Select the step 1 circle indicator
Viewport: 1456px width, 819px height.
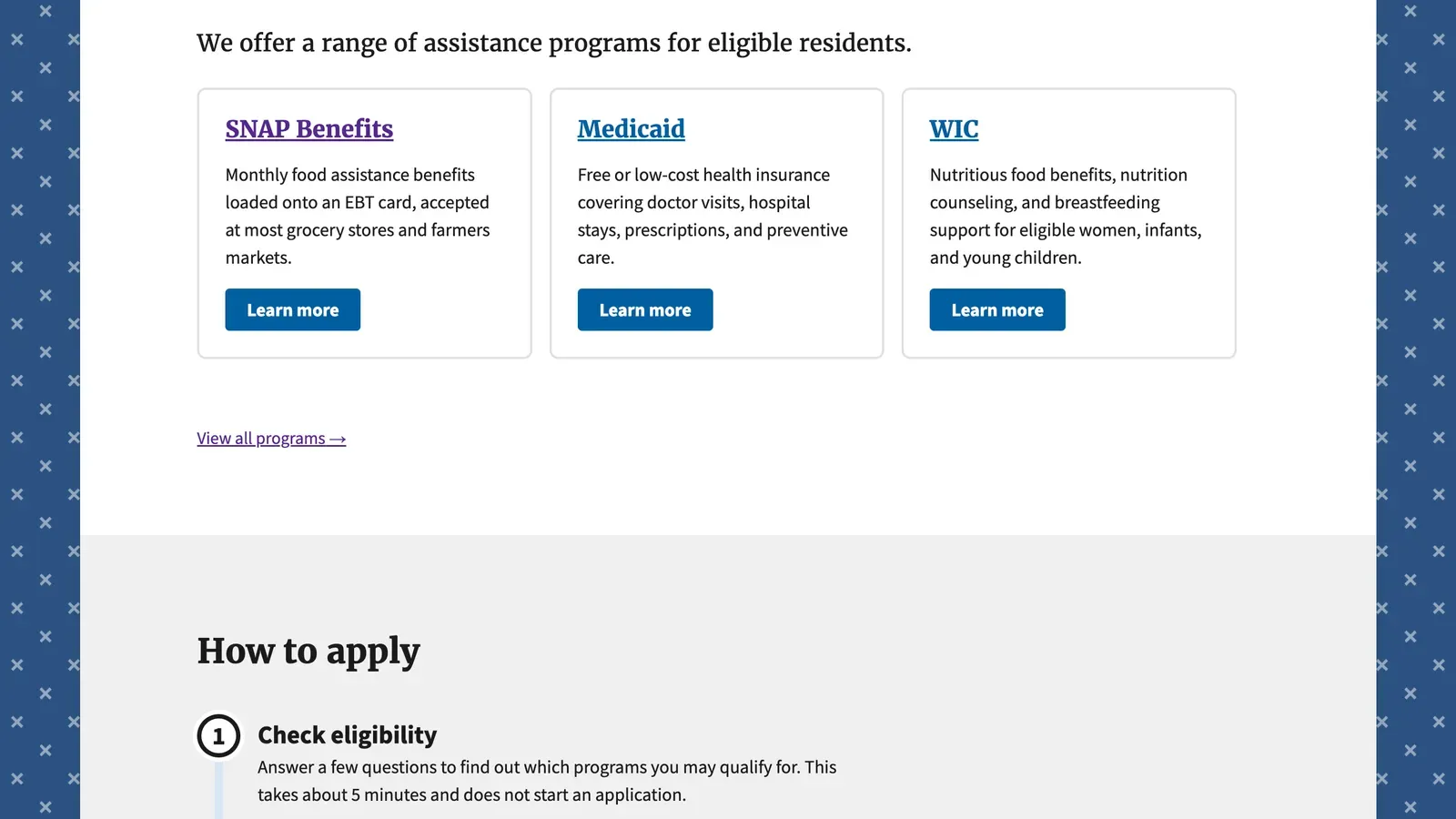(x=217, y=735)
